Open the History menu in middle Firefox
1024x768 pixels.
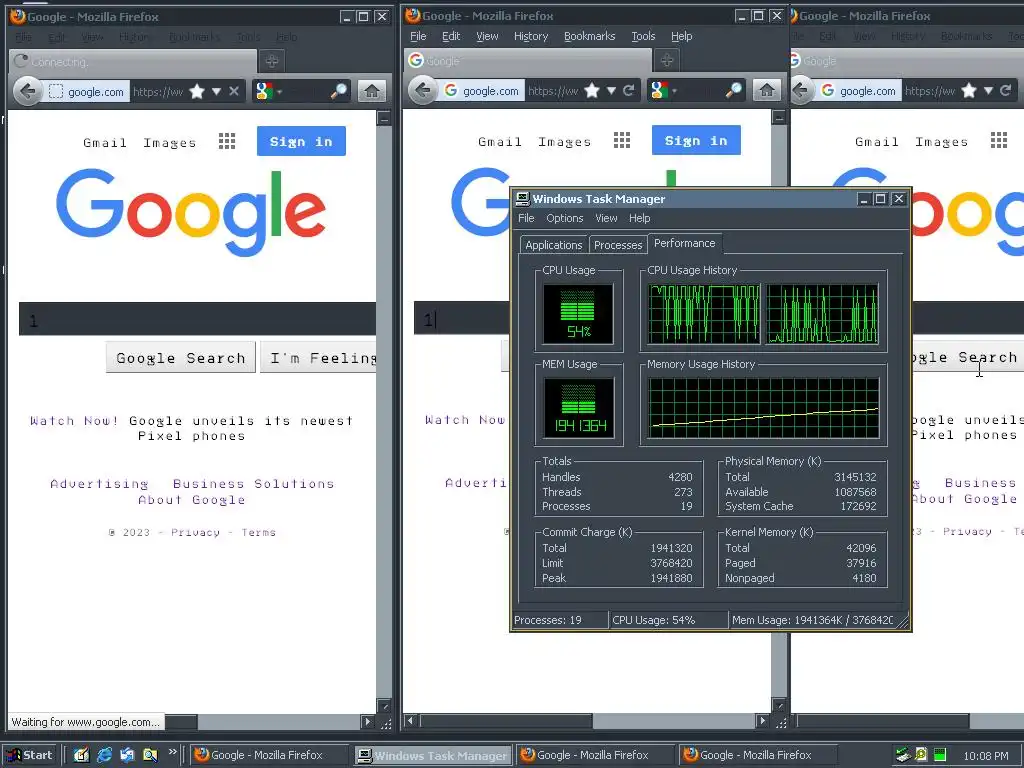[x=531, y=37]
